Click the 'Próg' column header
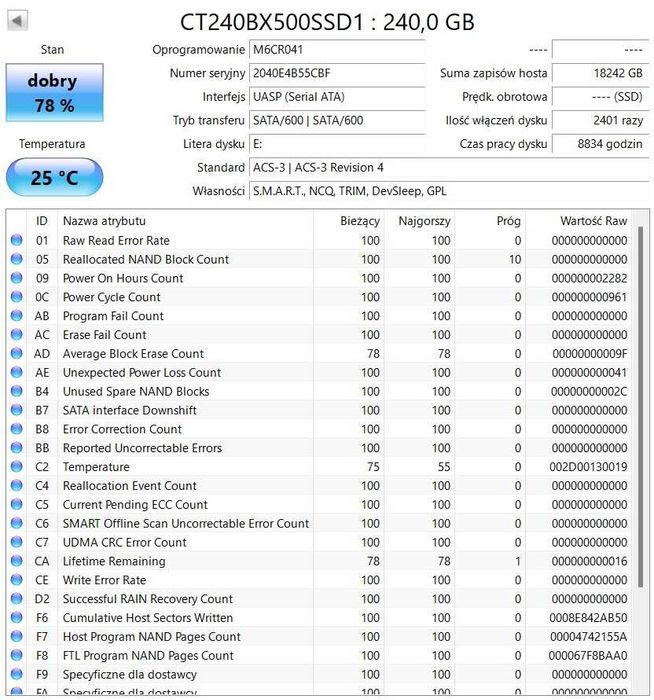The width and height of the screenshot is (654, 700). [508, 221]
